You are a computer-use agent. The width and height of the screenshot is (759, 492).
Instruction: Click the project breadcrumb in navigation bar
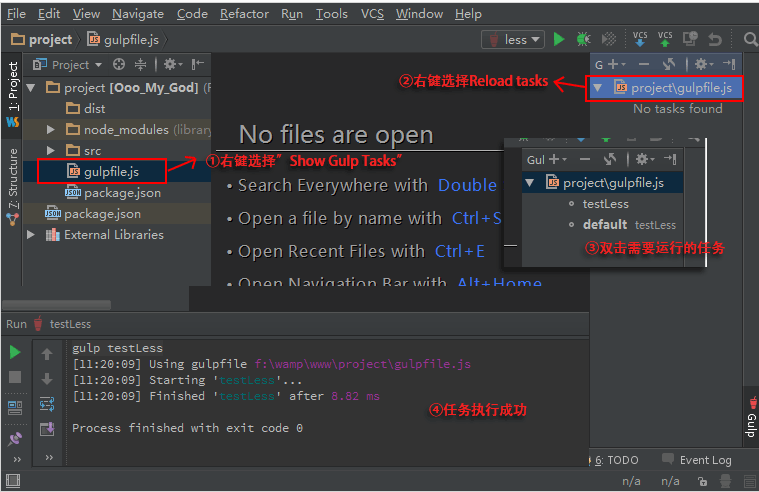[x=42, y=40]
